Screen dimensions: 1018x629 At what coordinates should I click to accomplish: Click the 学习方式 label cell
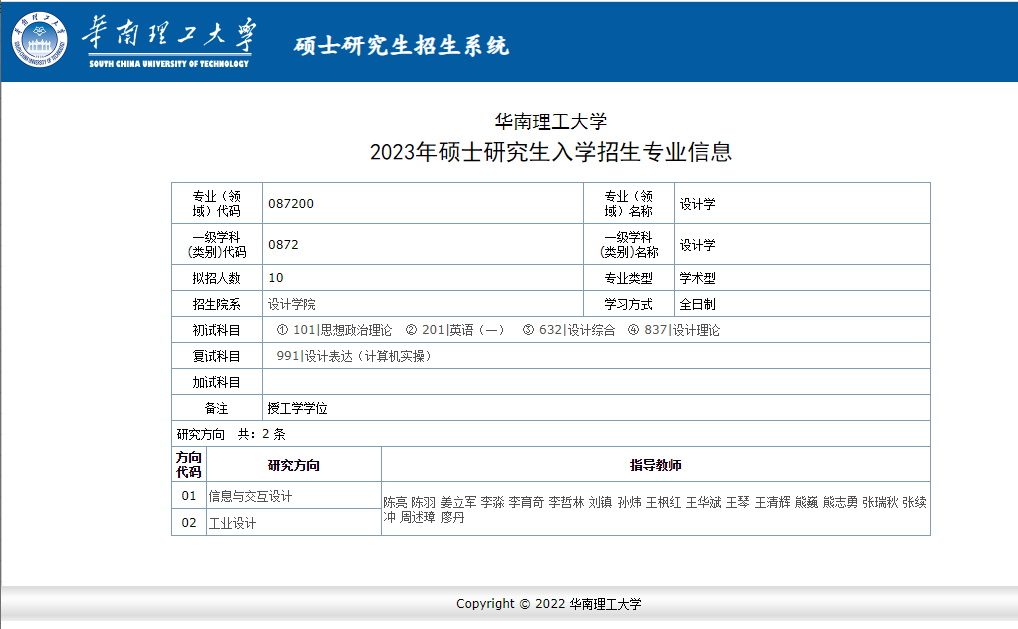click(x=628, y=304)
